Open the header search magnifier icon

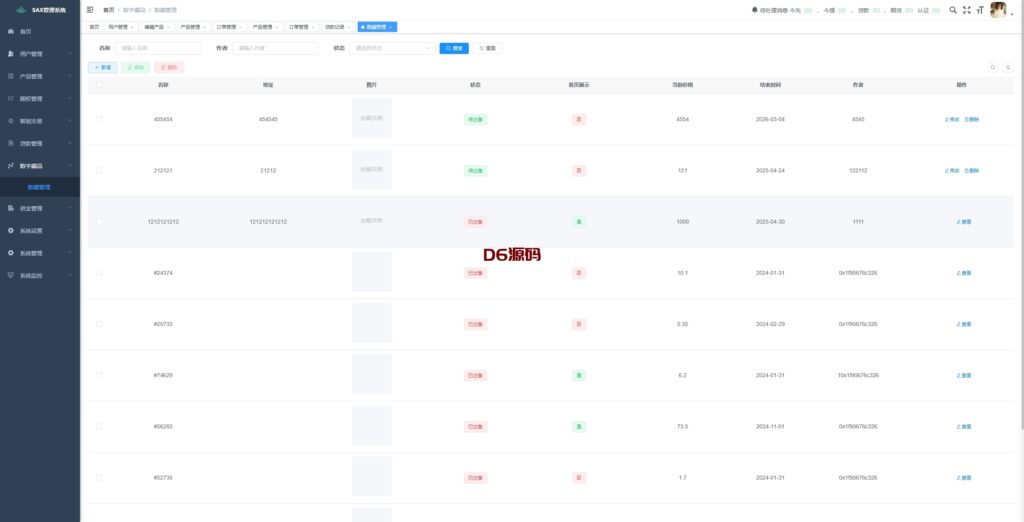(x=953, y=10)
